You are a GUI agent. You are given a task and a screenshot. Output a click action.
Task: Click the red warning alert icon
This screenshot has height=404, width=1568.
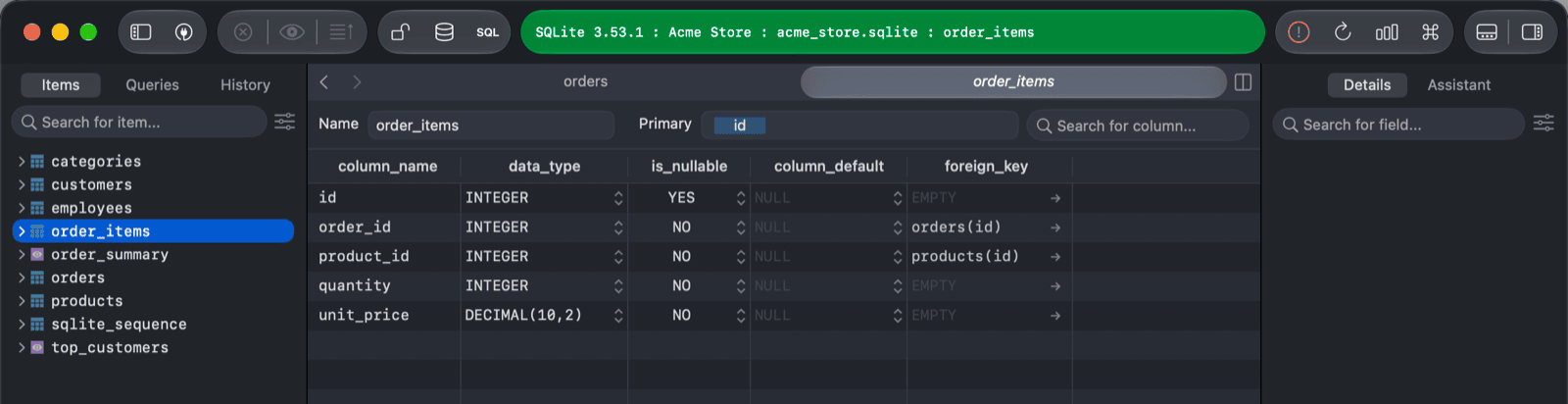coord(1298,32)
